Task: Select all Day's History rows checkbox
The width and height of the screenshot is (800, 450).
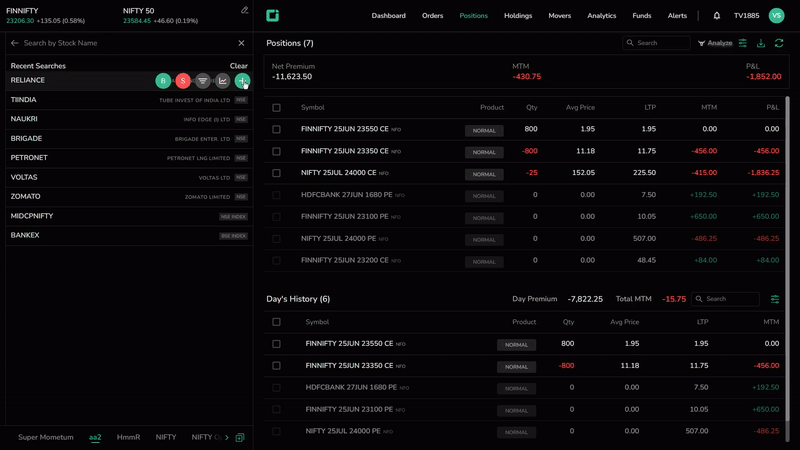Action: pos(277,322)
